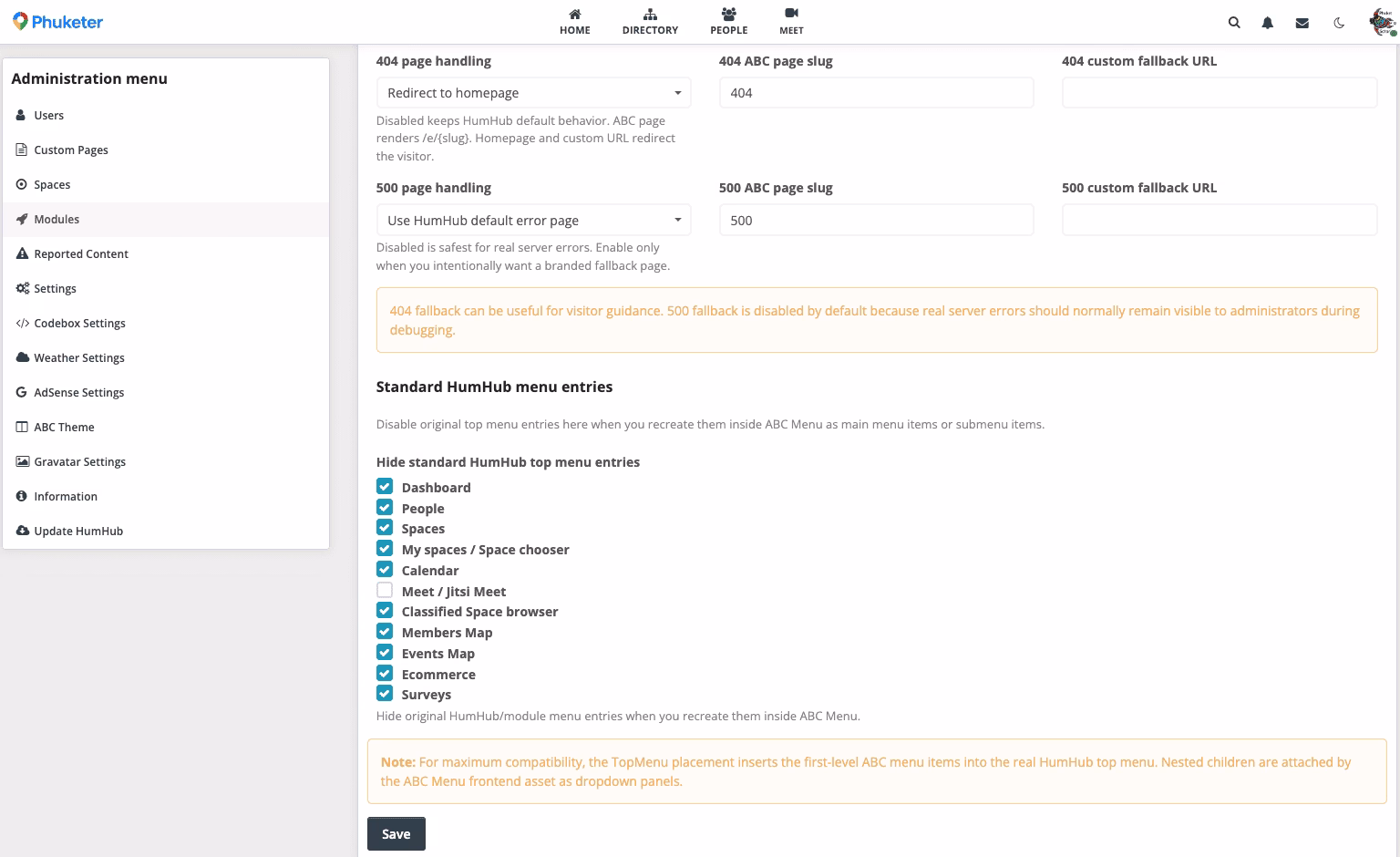1400x857 pixels.
Task: Click the search magnifier icon
Action: pos(1234,23)
